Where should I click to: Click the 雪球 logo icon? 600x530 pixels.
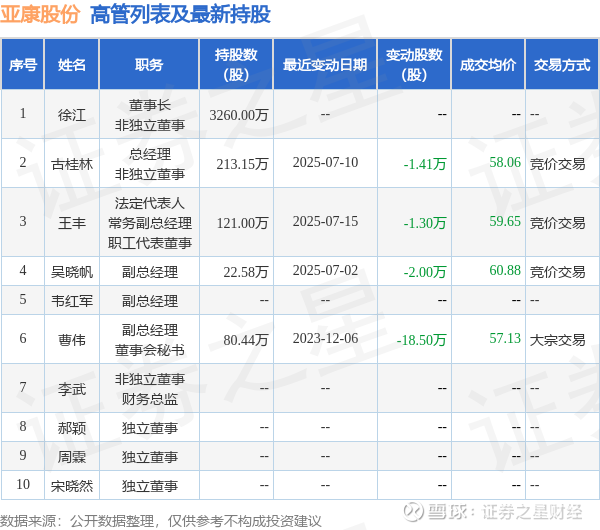(x=413, y=512)
